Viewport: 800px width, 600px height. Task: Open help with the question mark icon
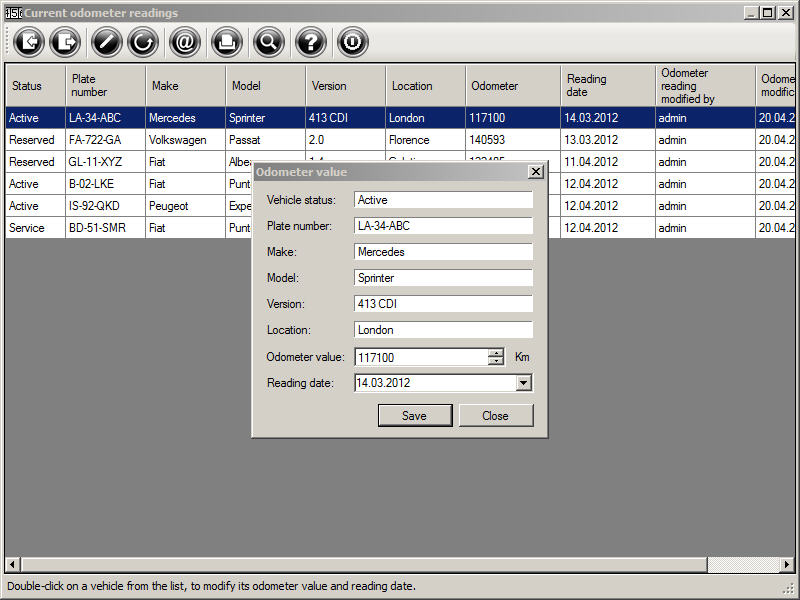pos(311,42)
